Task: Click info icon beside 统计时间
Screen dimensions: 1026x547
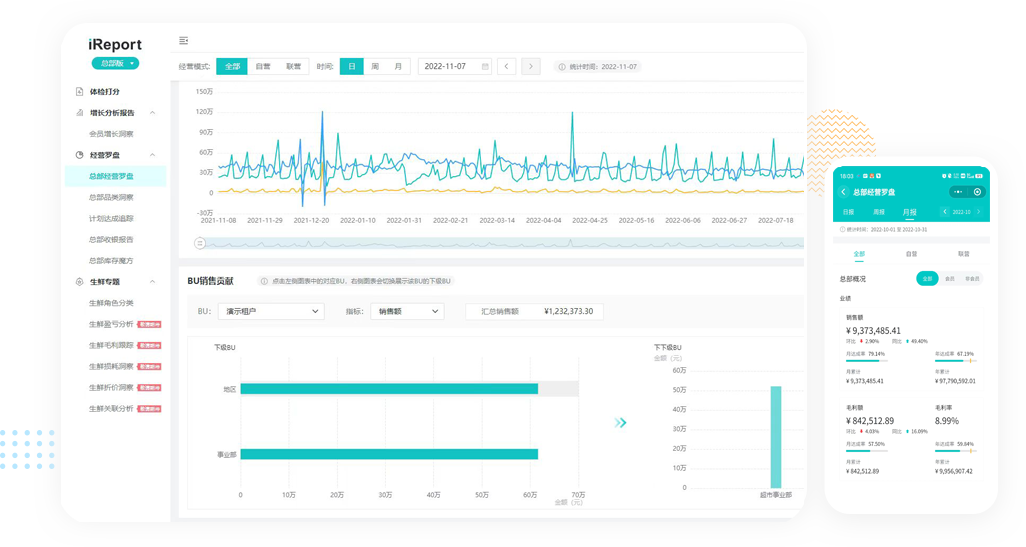Action: tap(562, 67)
